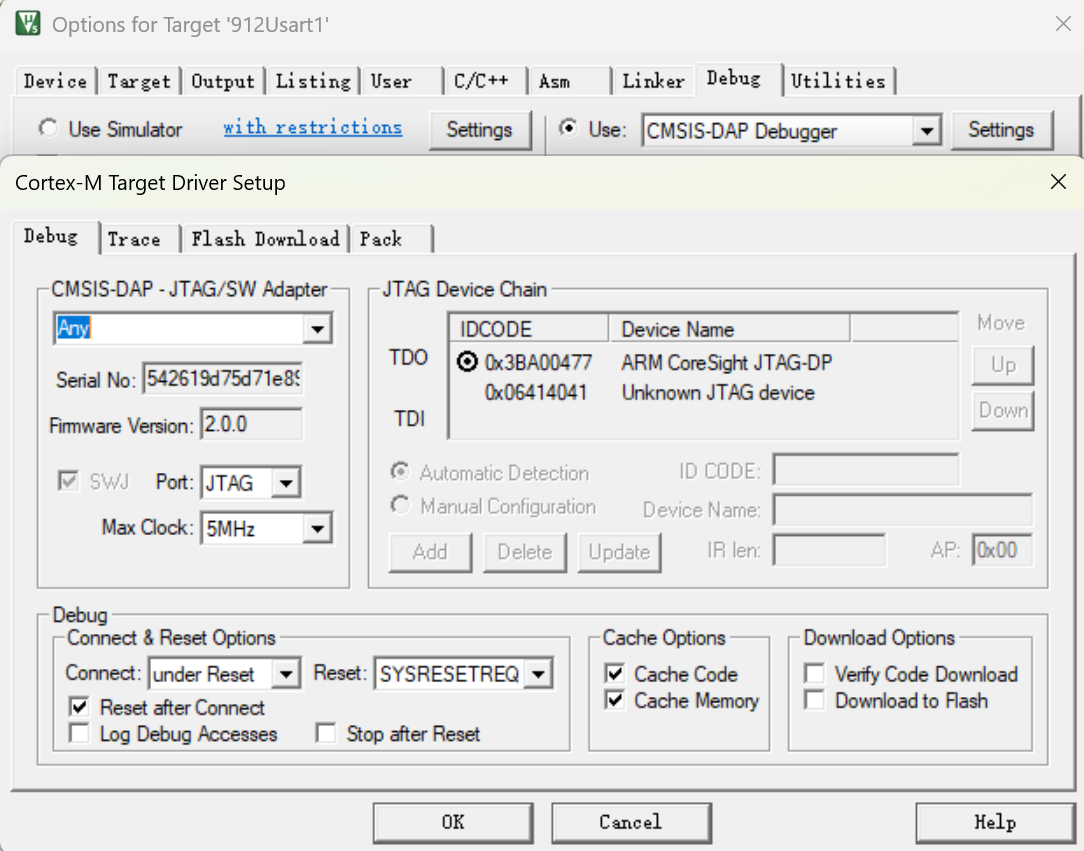
Task: Click Settings button beside Use Simulator
Action: [x=479, y=129]
